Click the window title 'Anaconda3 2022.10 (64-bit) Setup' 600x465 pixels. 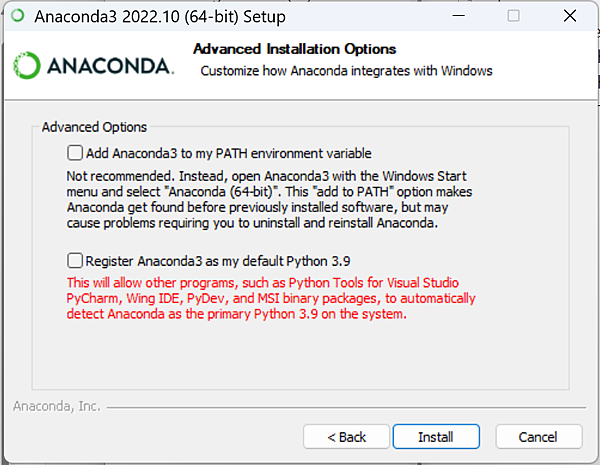(x=160, y=16)
